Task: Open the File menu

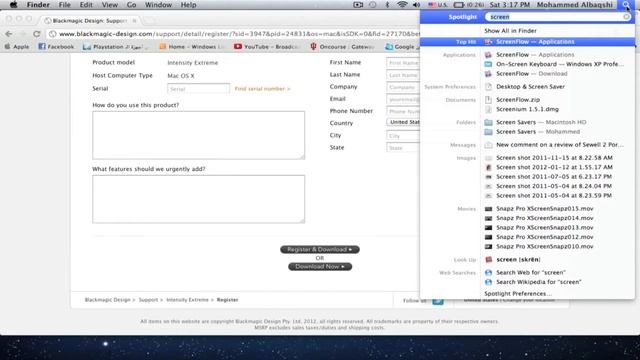Action: [x=64, y=5]
